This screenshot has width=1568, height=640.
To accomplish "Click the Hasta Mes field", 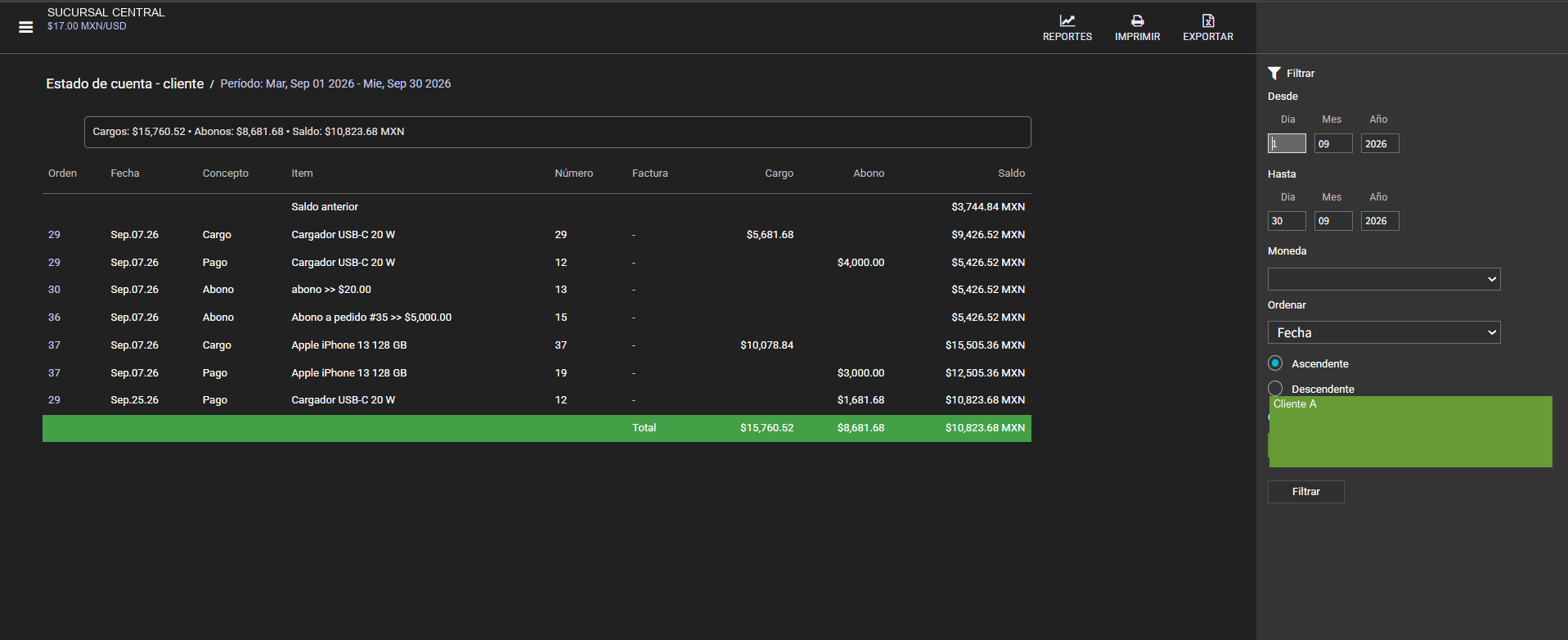I will (1333, 221).
